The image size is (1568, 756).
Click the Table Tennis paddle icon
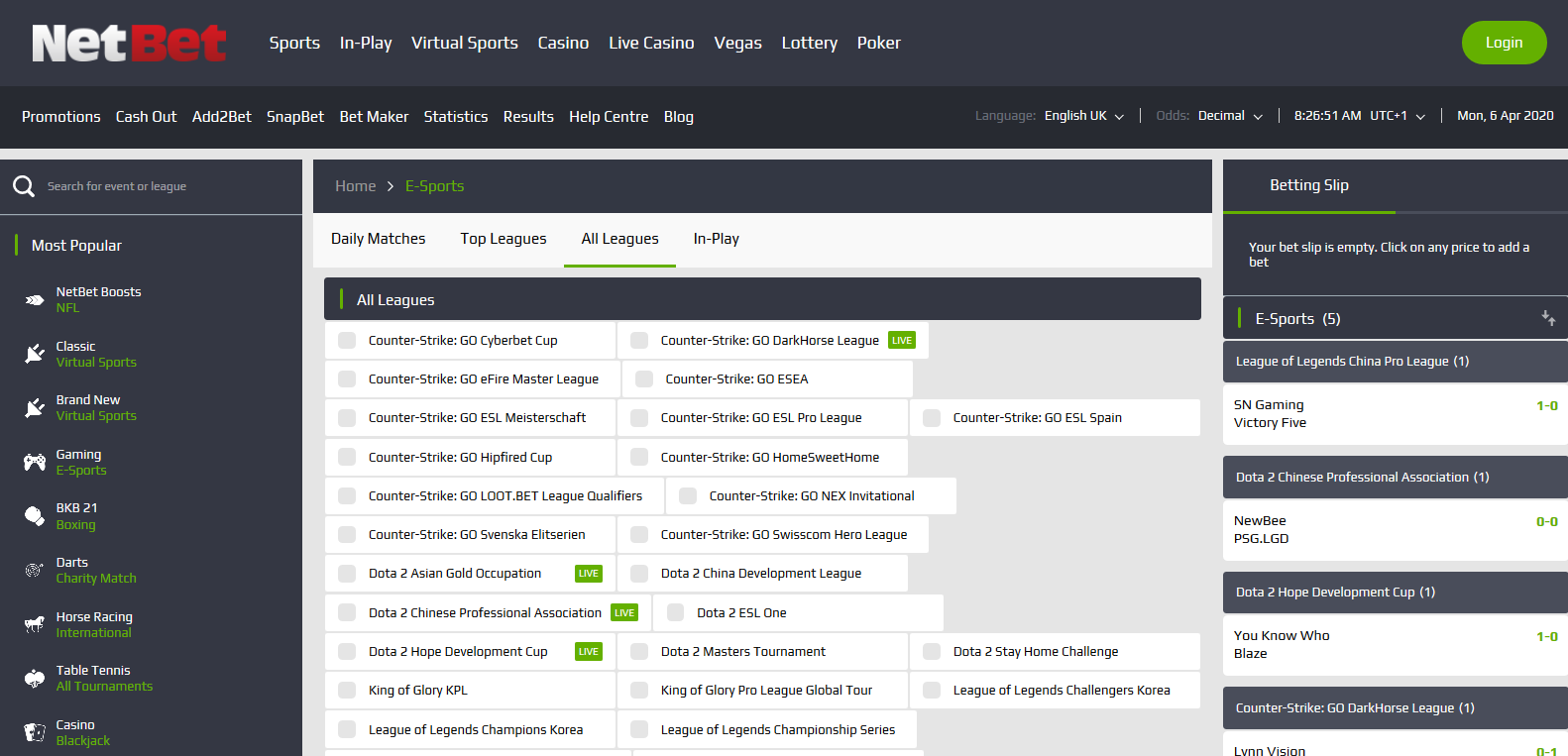click(35, 679)
